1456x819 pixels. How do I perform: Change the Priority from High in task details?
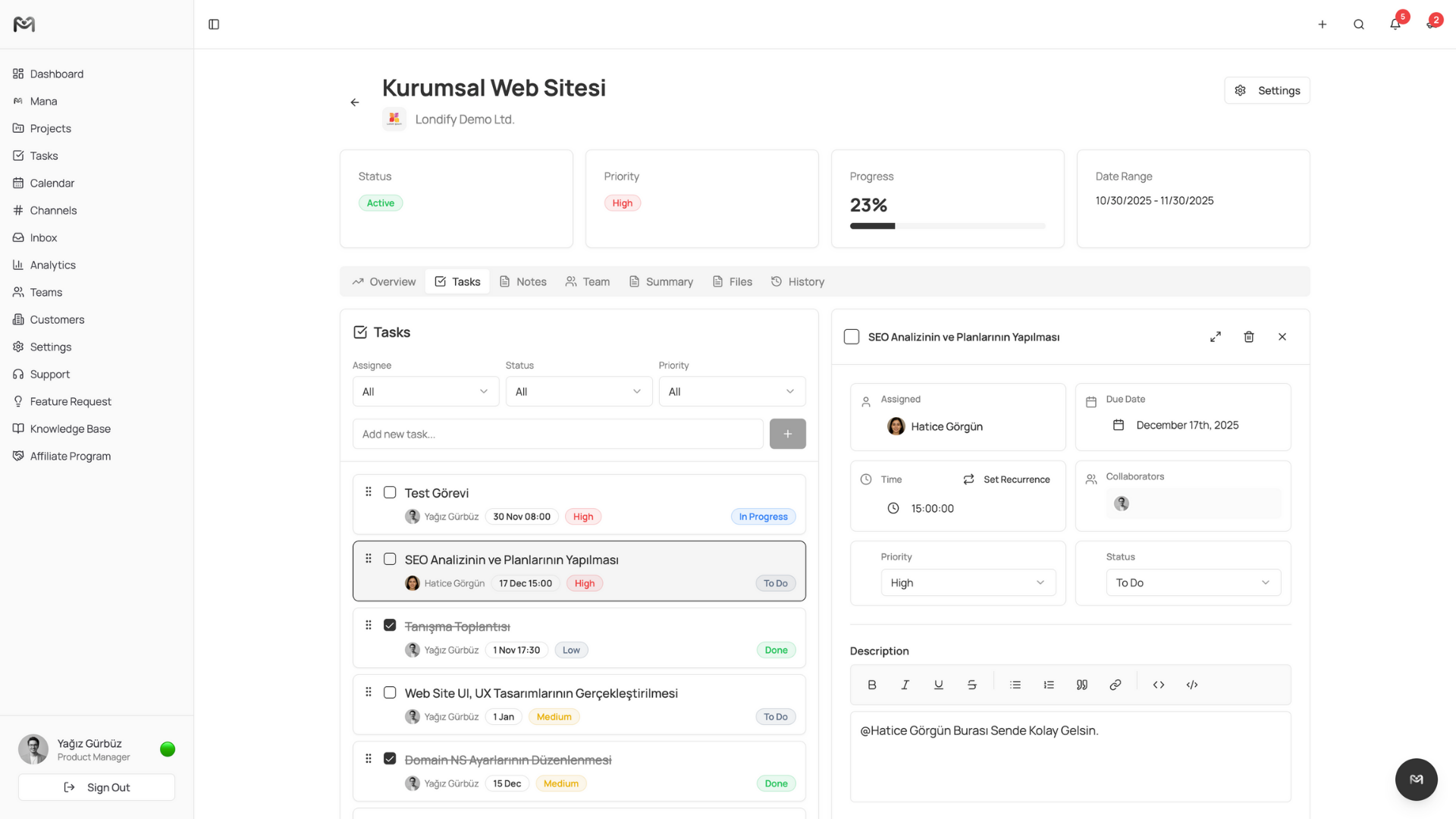click(x=968, y=582)
